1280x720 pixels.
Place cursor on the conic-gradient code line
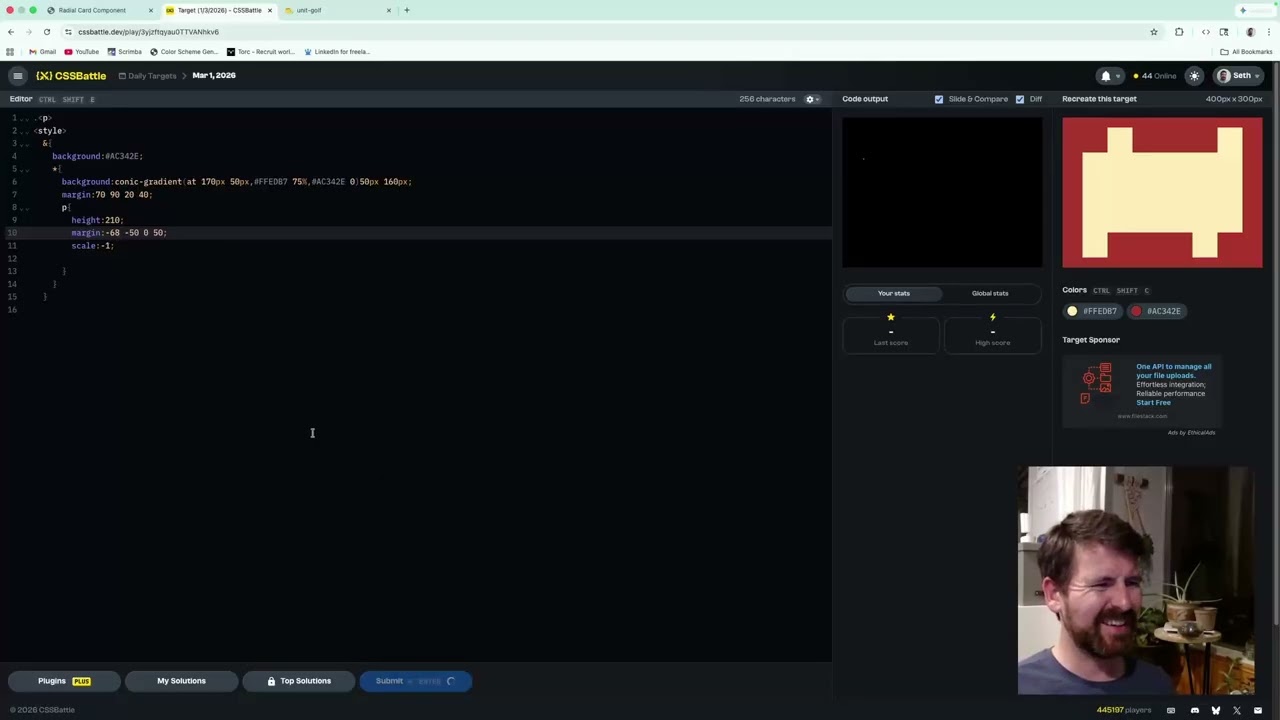(x=237, y=182)
